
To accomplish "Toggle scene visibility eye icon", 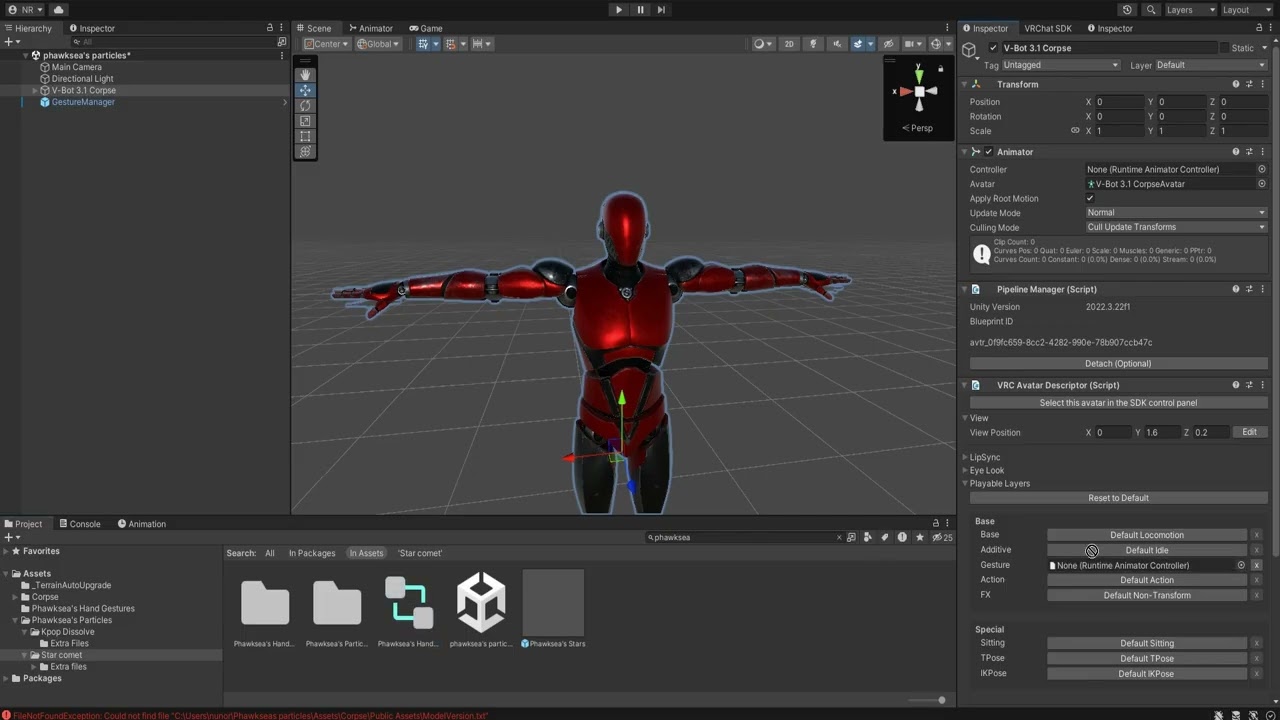I will [888, 44].
